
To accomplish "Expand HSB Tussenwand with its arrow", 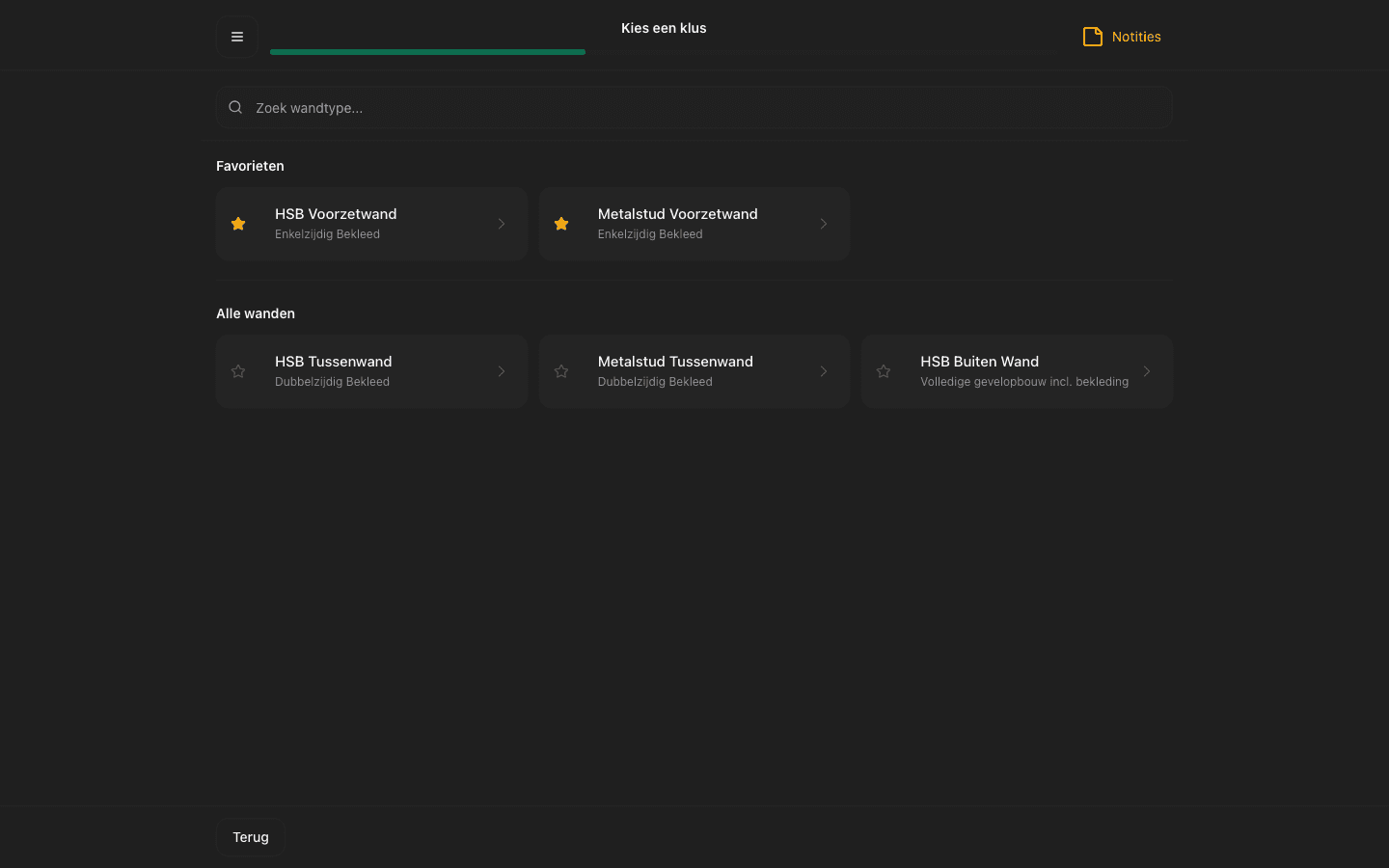I will (502, 371).
